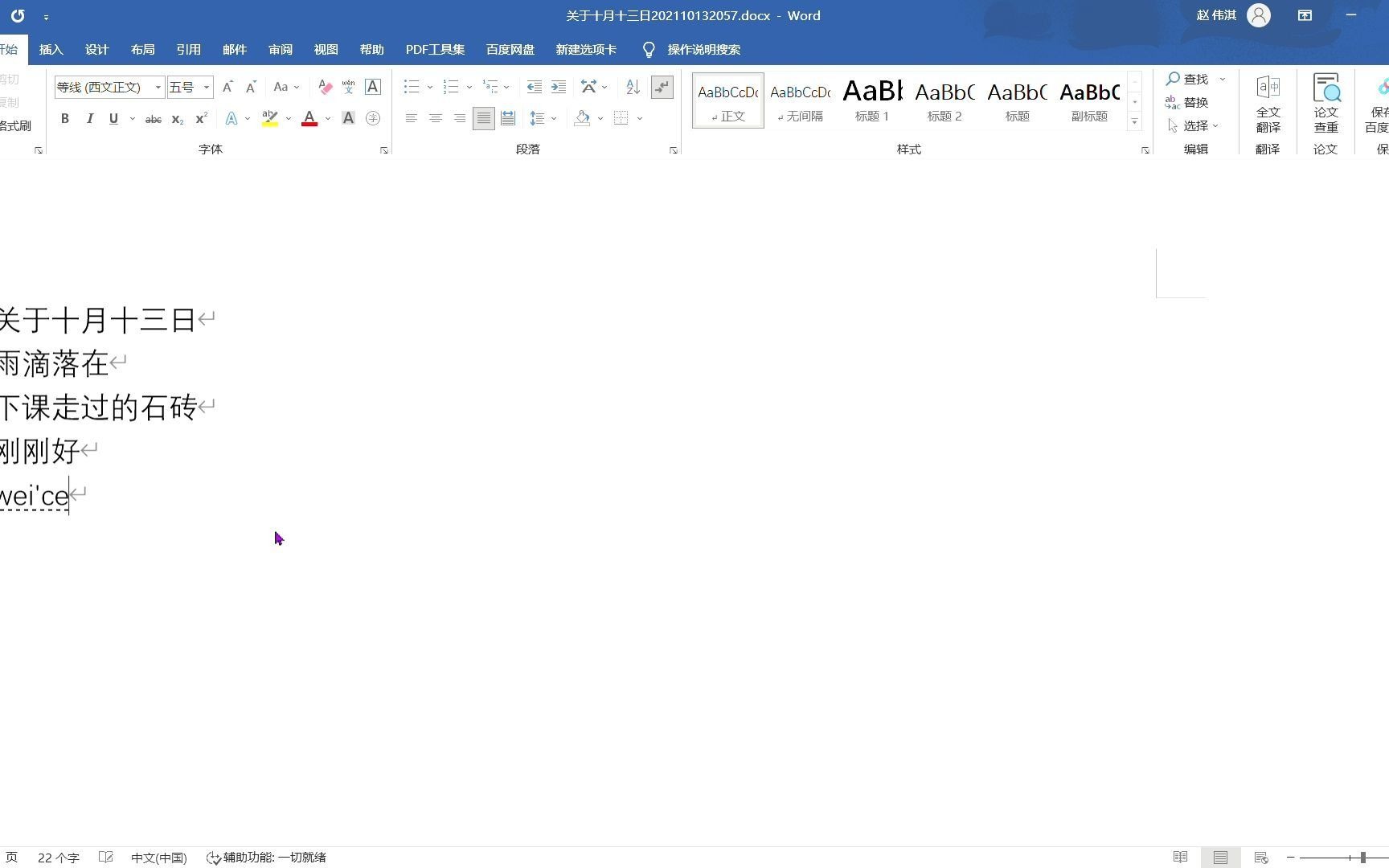The height and width of the screenshot is (868, 1389).
Task: Toggle Superscript formatting
Action: pos(201,118)
